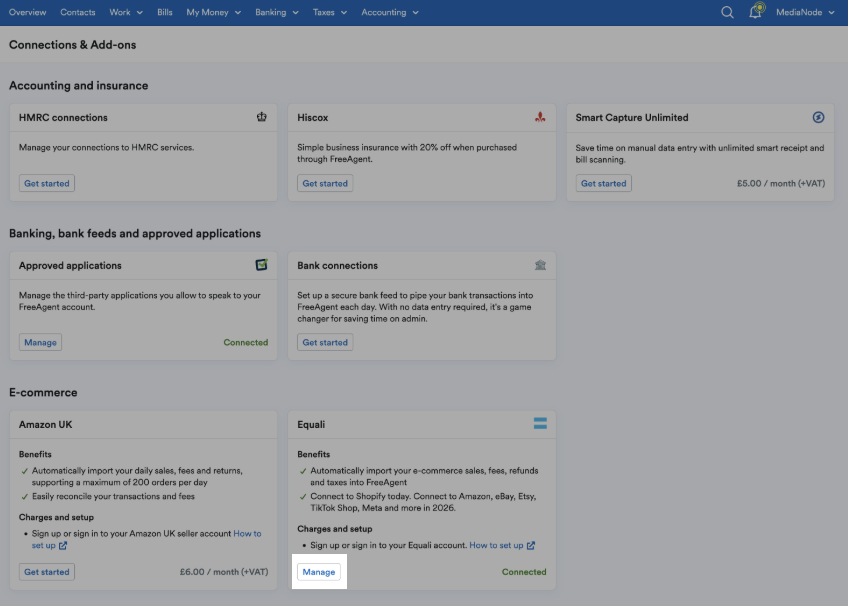Manage Approved applications
This screenshot has height=606, width=848.
pyautogui.click(x=40, y=342)
